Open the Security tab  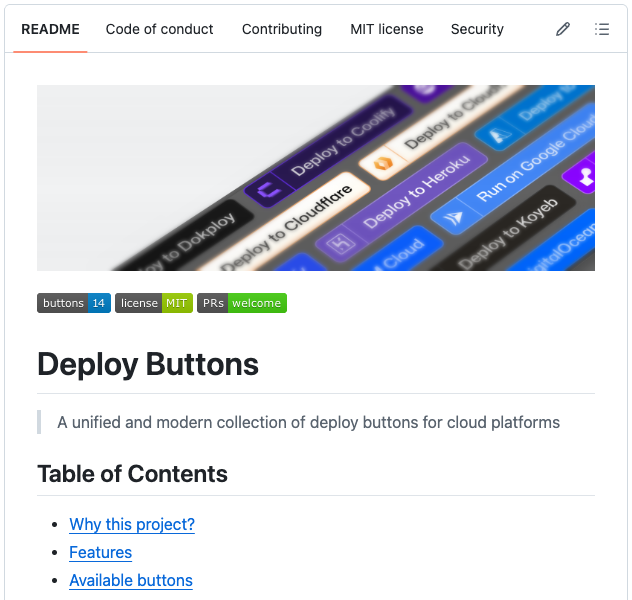pyautogui.click(x=477, y=29)
